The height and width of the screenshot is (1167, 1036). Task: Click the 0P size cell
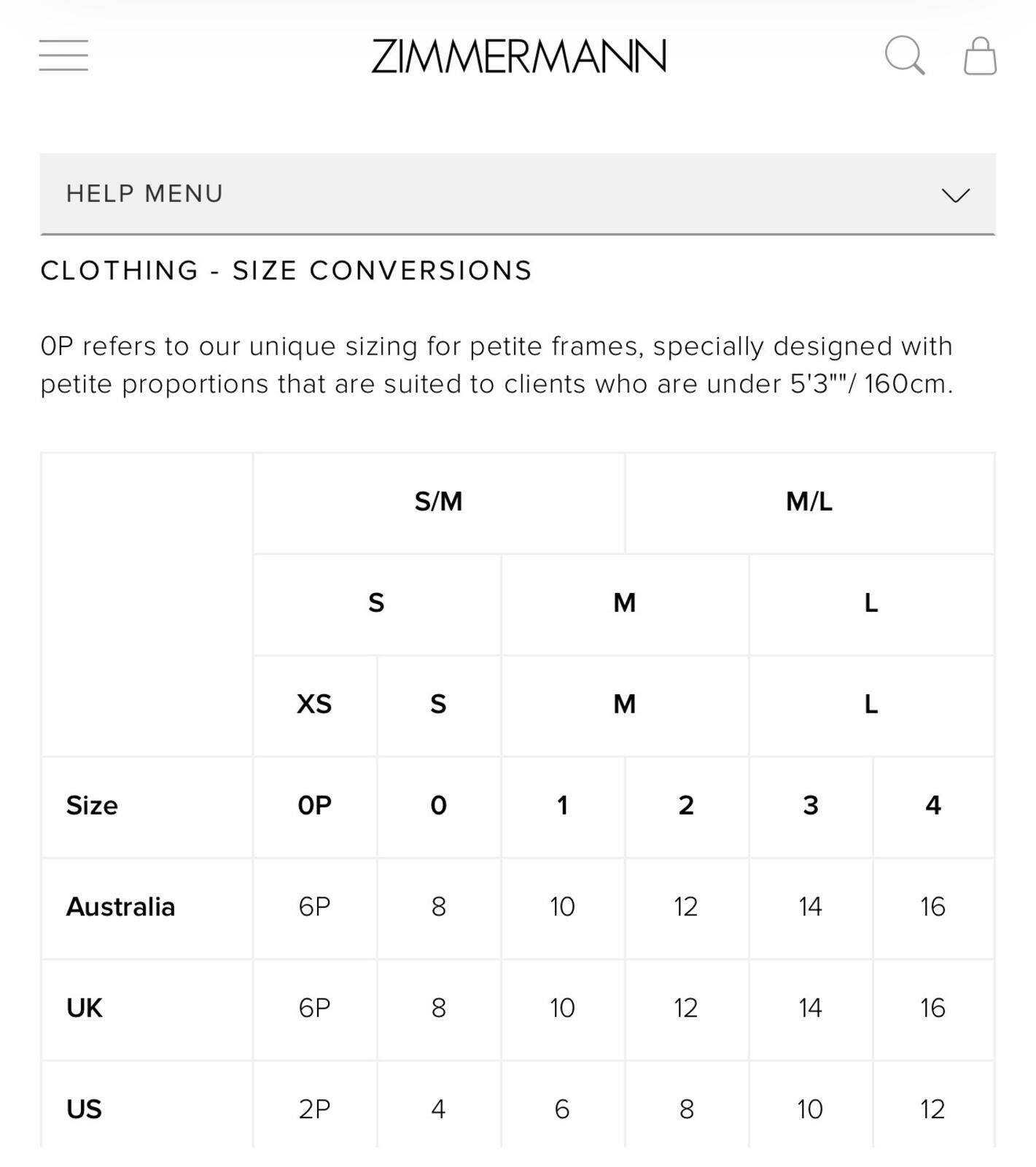[x=315, y=807]
